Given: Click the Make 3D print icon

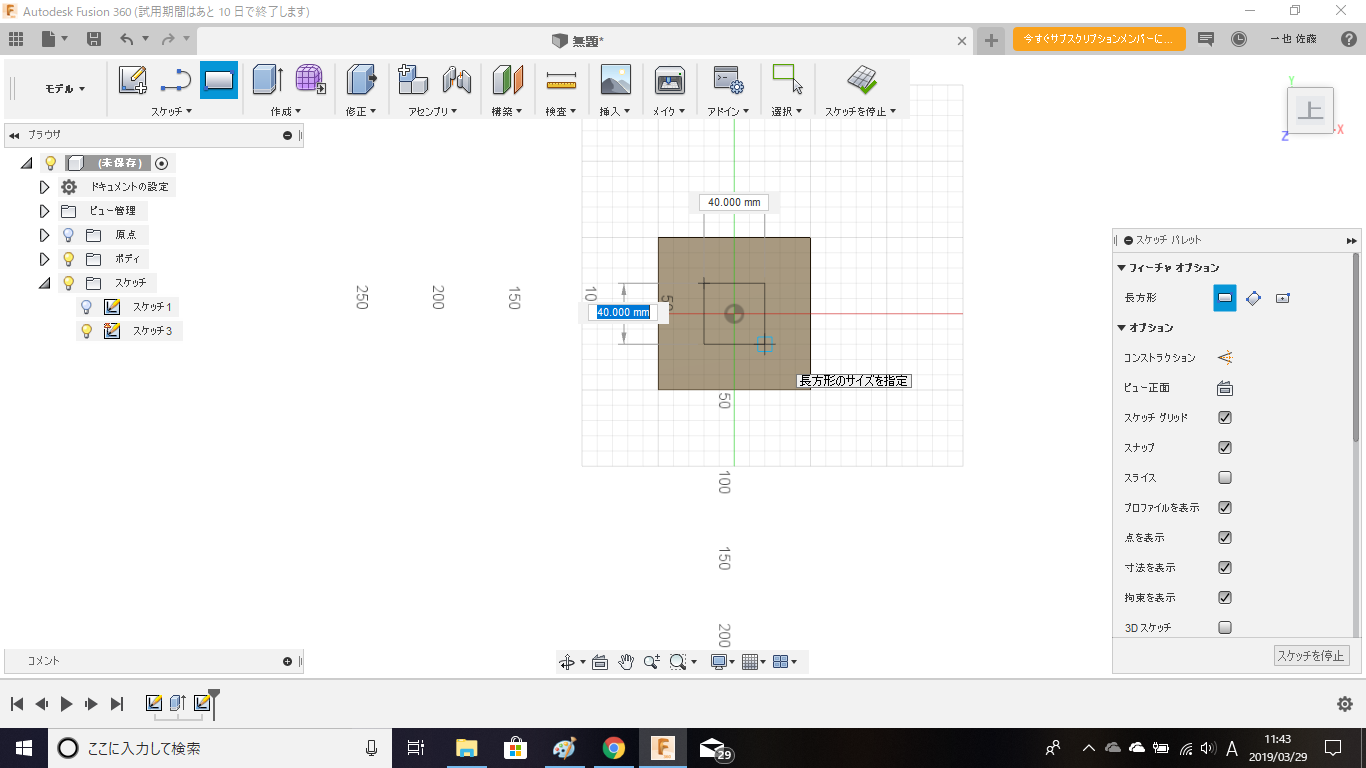Looking at the screenshot, I should pyautogui.click(x=669, y=79).
